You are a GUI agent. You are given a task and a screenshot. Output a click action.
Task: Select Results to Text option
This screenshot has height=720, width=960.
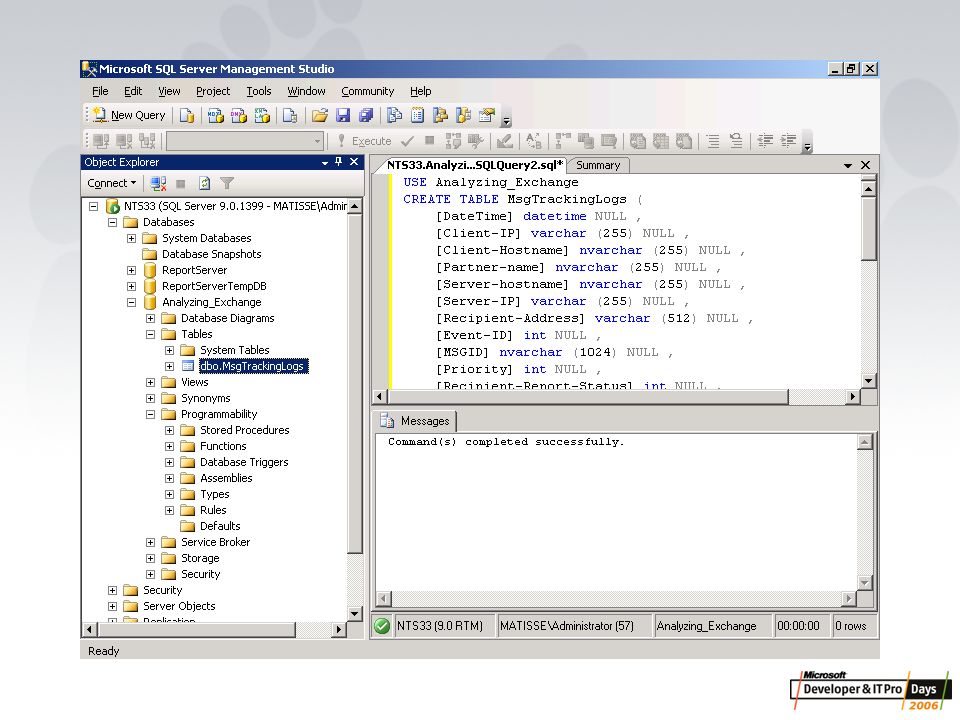(638, 141)
